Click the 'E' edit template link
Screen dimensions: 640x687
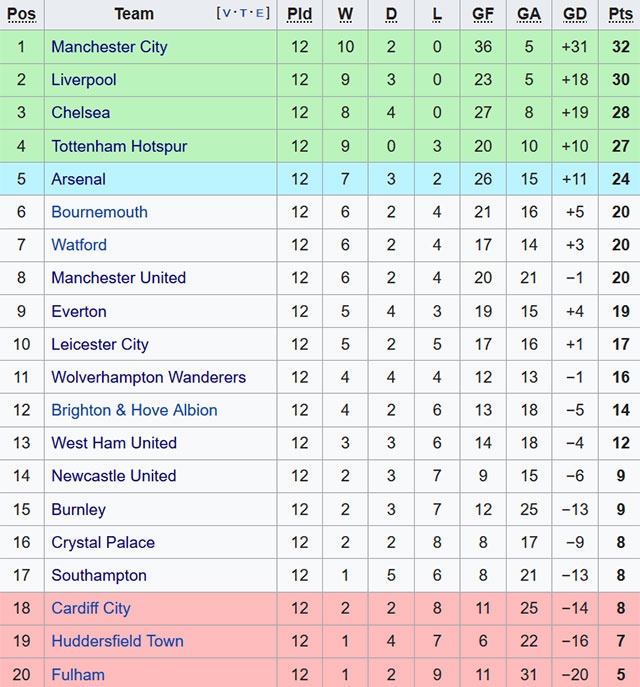[x=259, y=14]
